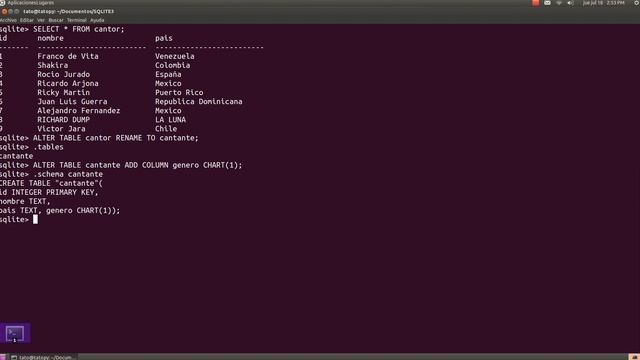
Task: Click the 'Venezuela' cell
Action: 175,56
